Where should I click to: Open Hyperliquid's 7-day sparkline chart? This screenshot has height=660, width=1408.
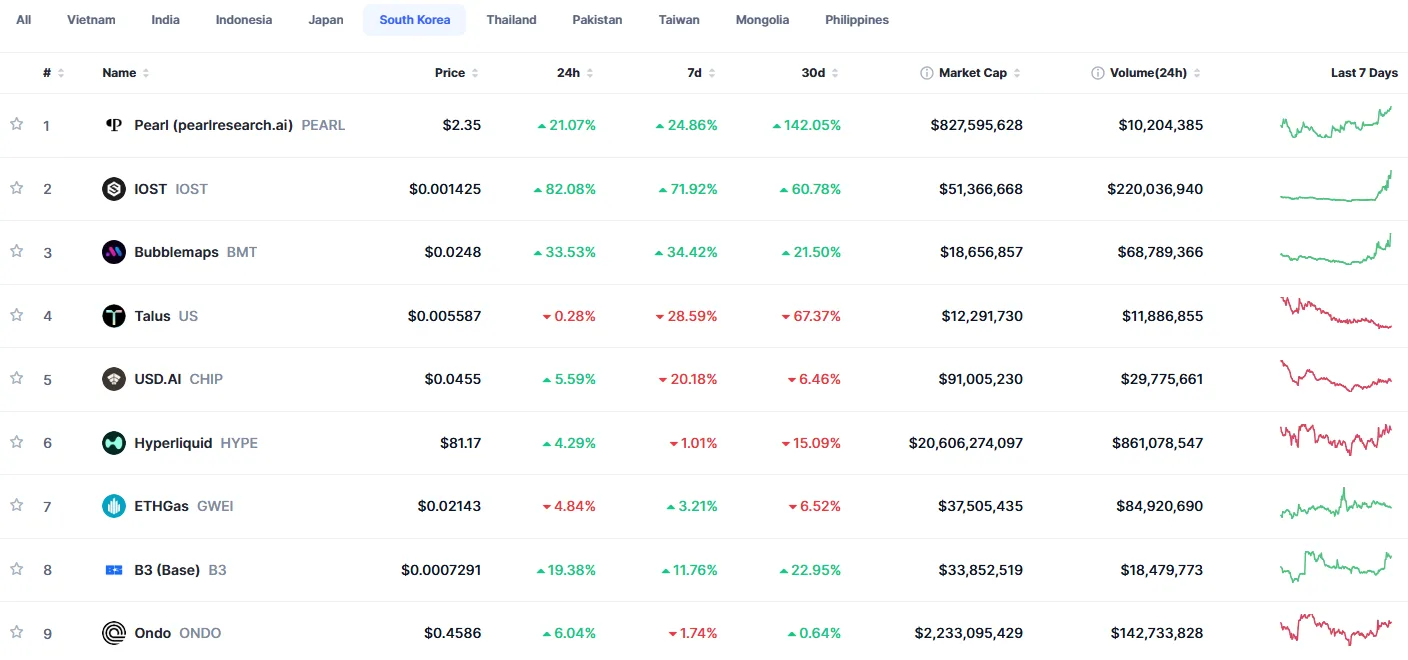1336,440
